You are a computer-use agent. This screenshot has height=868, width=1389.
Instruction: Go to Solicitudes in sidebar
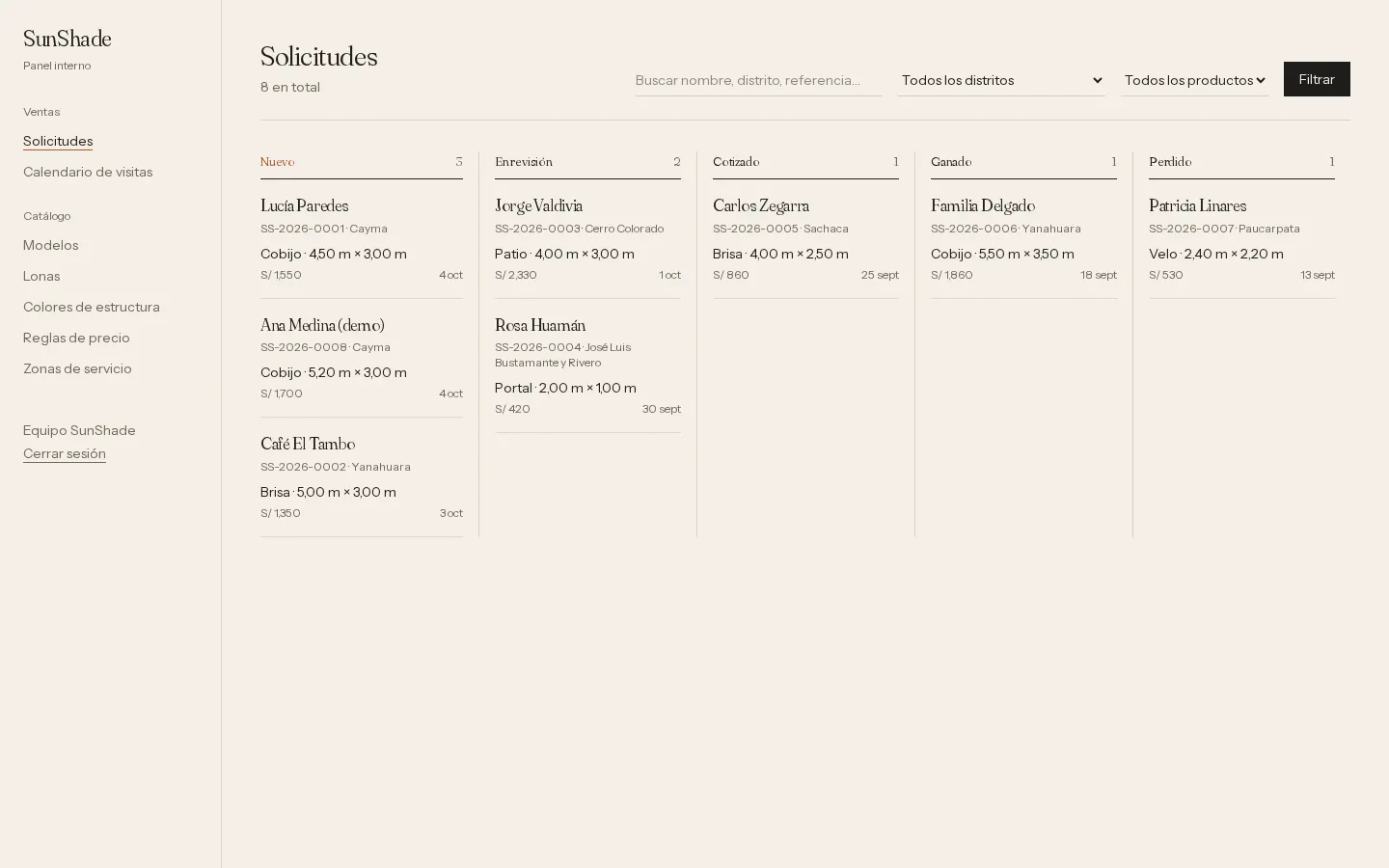(58, 141)
